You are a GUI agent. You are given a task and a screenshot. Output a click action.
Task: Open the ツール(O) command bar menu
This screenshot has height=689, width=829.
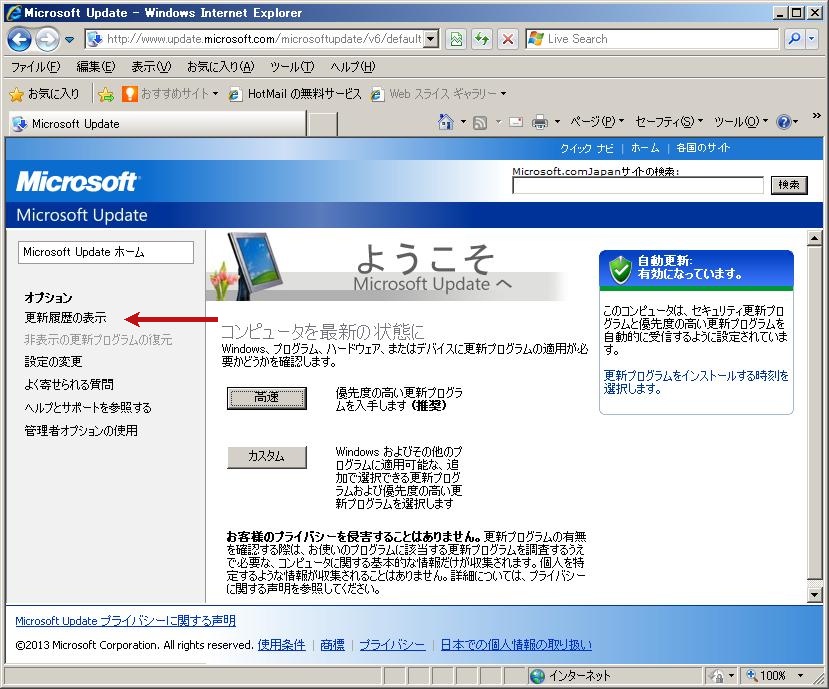[740, 122]
